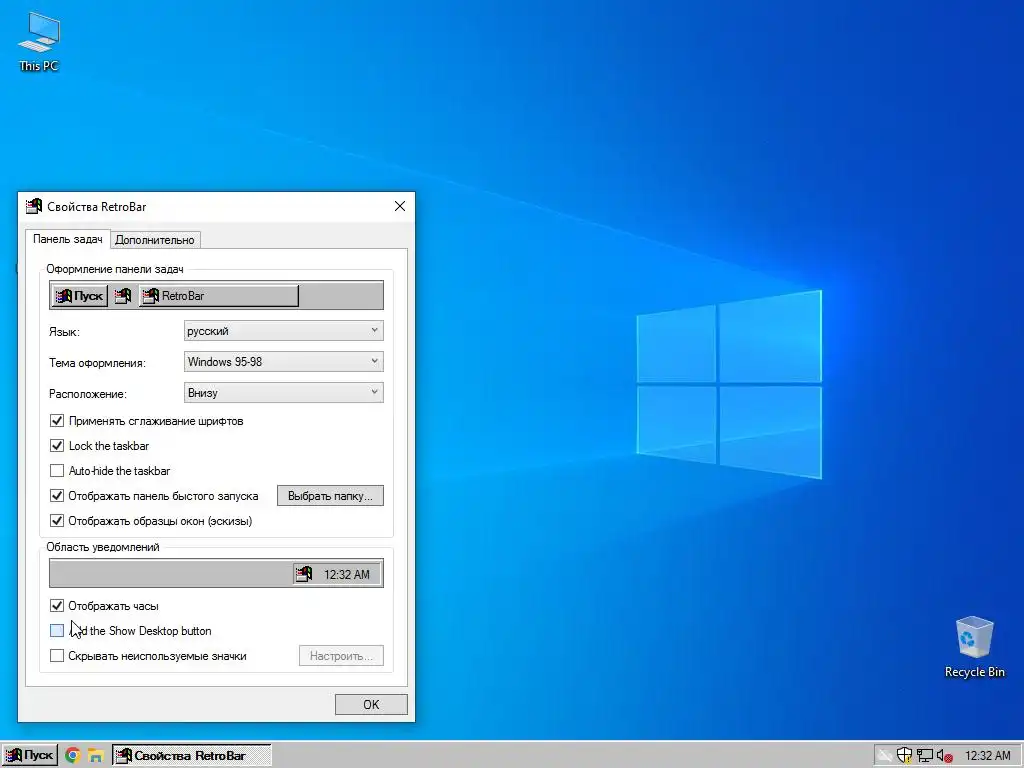Click the Область уведомлений group label

103,547
